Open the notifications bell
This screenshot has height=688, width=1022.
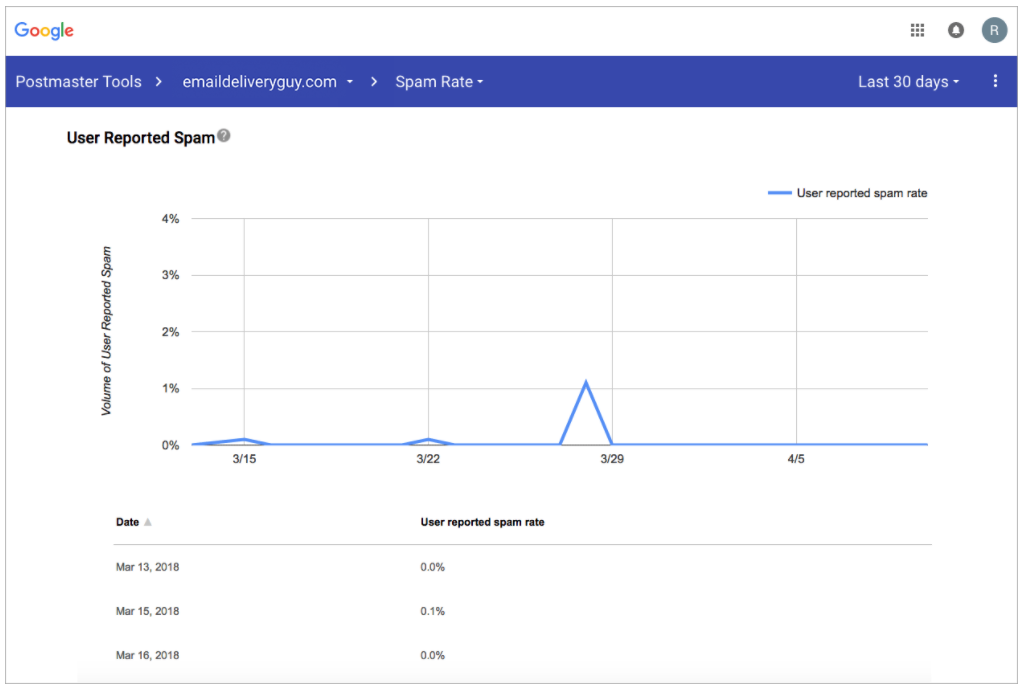(956, 30)
